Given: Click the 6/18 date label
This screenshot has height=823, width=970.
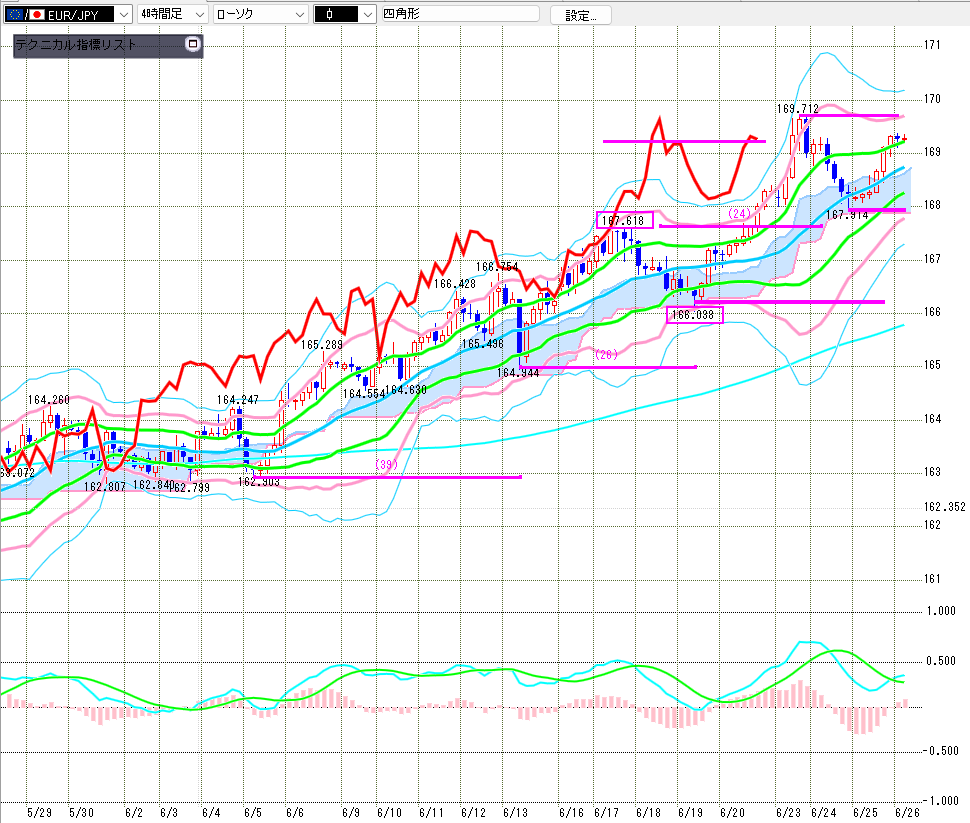Looking at the screenshot, I should coord(648,812).
